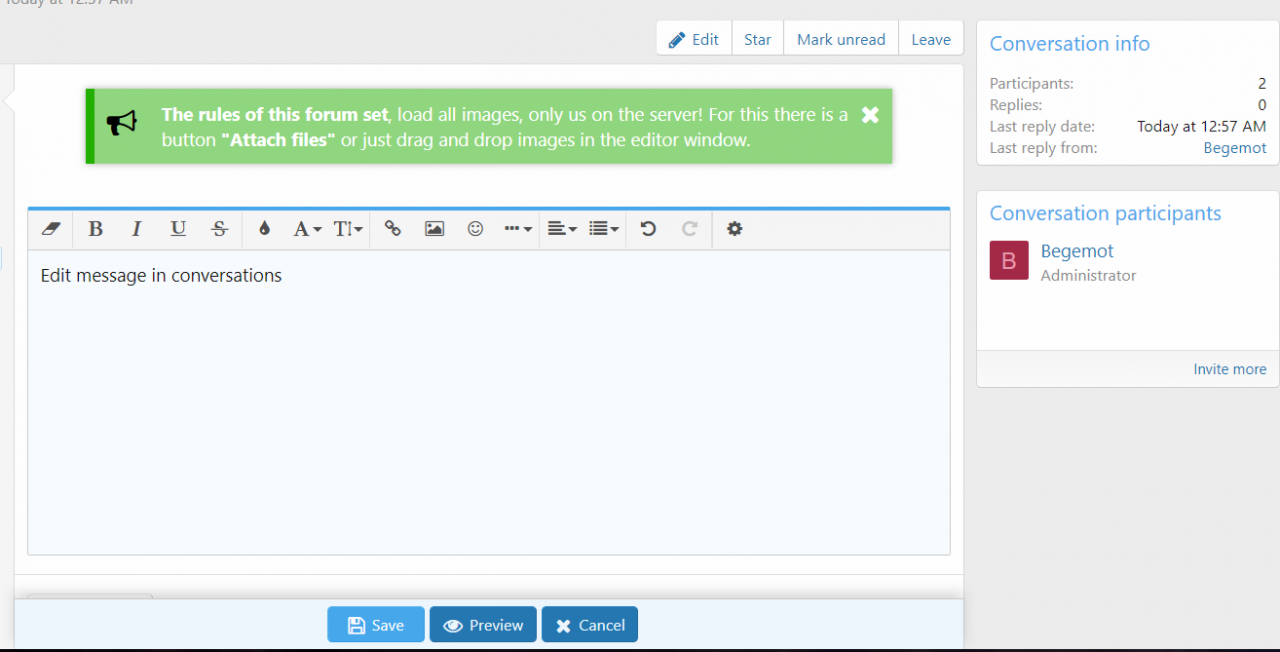This screenshot has height=652, width=1280.
Task: Toggle underline formatting button
Action: pyautogui.click(x=178, y=229)
